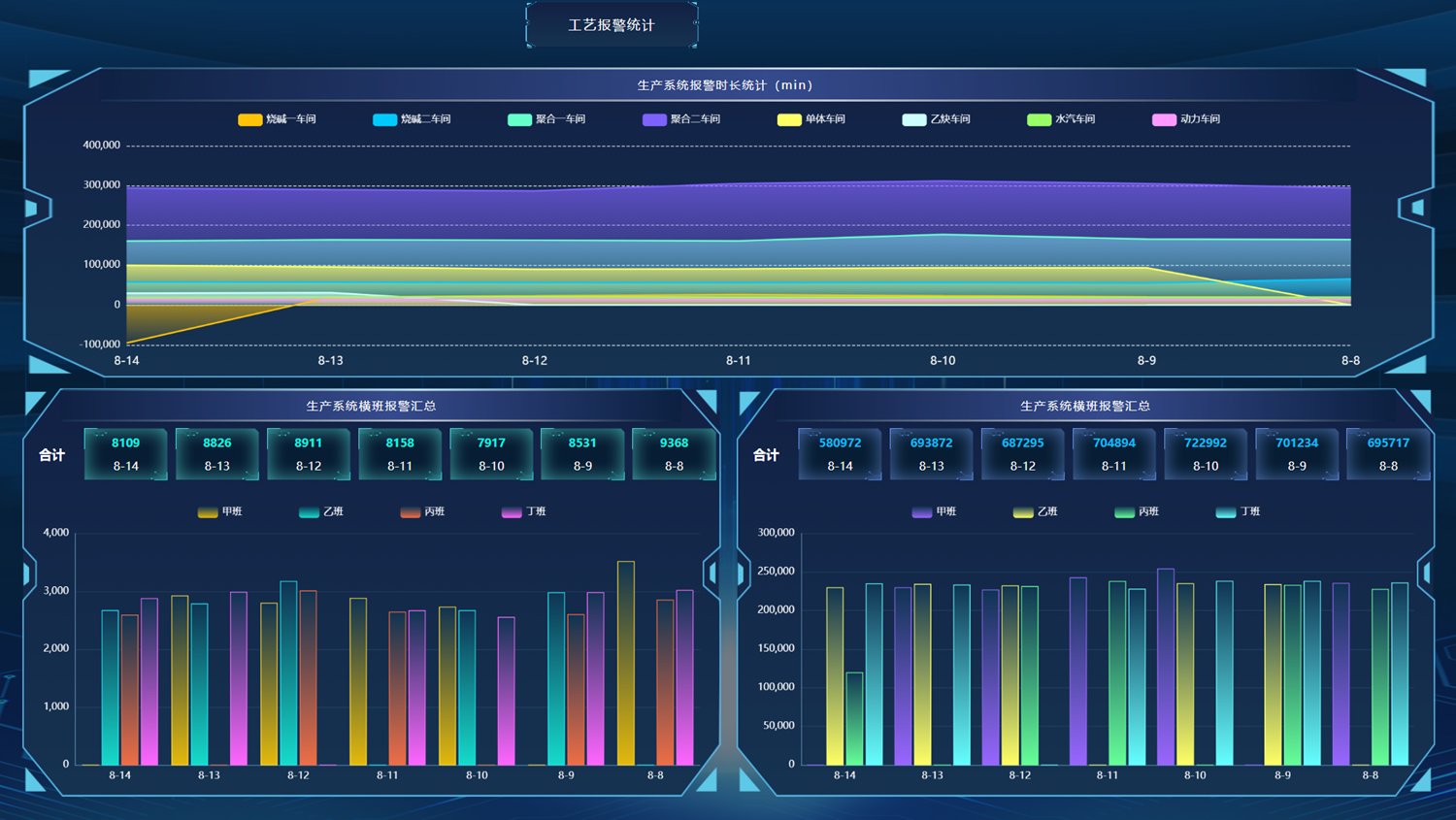This screenshot has width=1456, height=820.
Task: Toggle 丙班 legend with the orange swatch
Action: [x=422, y=511]
